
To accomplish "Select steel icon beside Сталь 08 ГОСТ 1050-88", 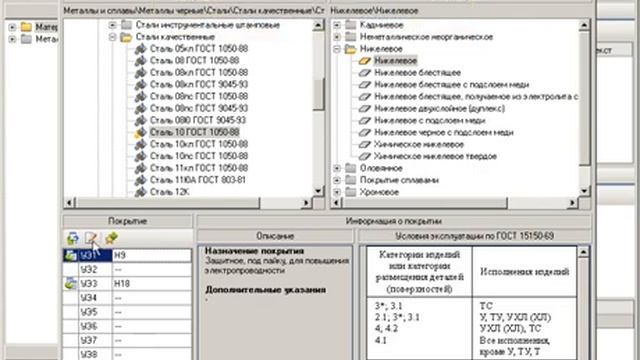I will [140, 61].
